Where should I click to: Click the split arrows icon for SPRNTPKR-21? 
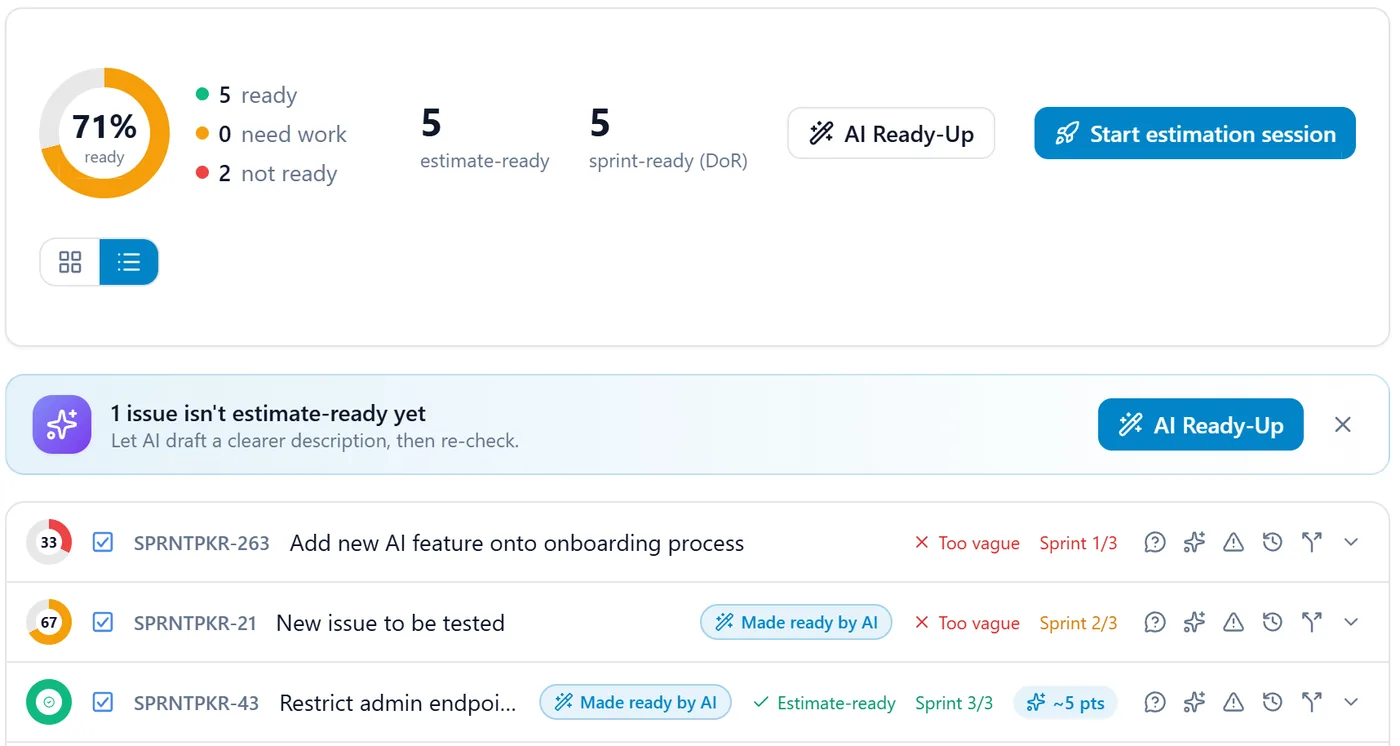[1311, 623]
